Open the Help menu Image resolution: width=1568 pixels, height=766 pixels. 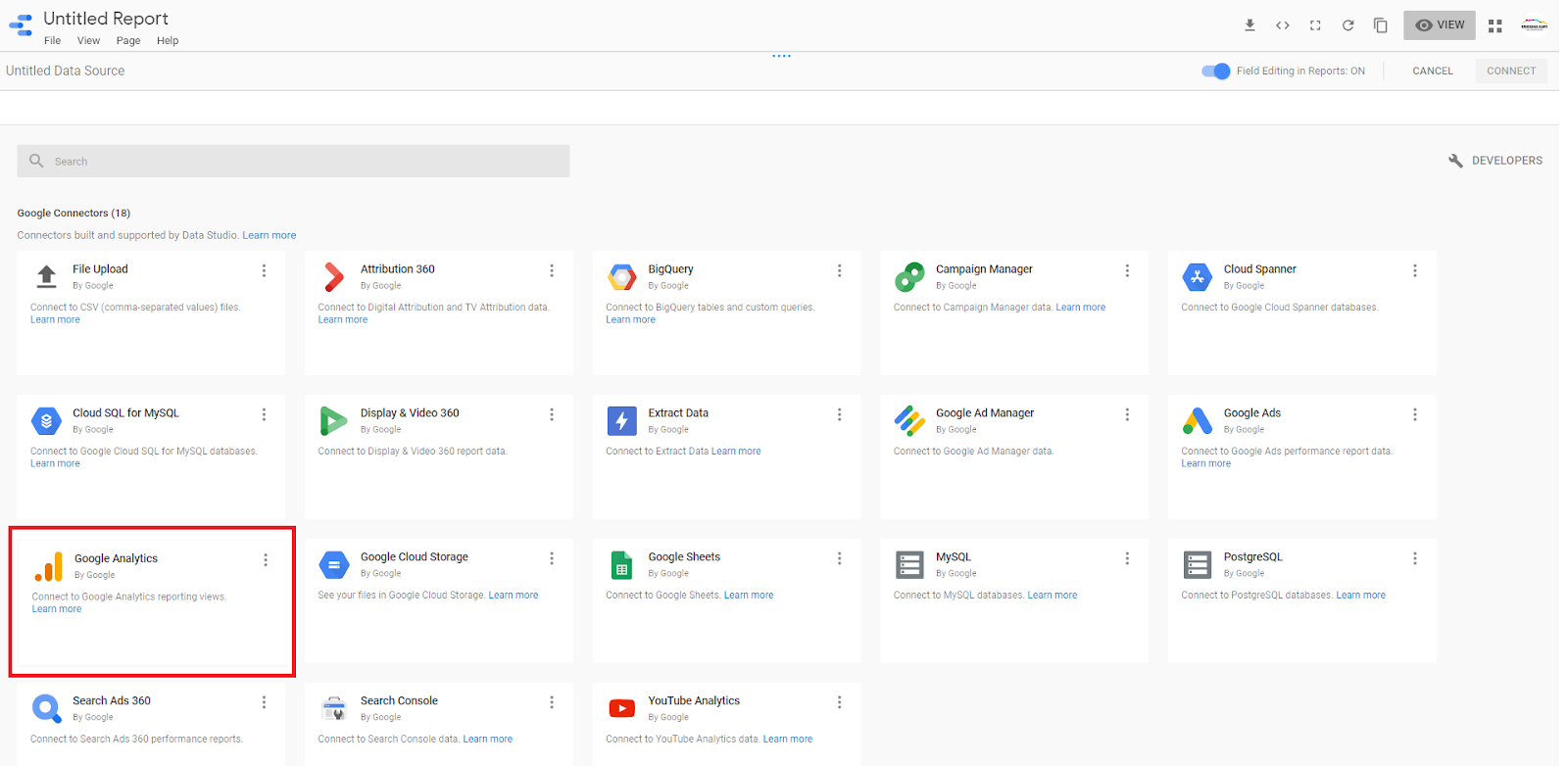pyautogui.click(x=168, y=41)
